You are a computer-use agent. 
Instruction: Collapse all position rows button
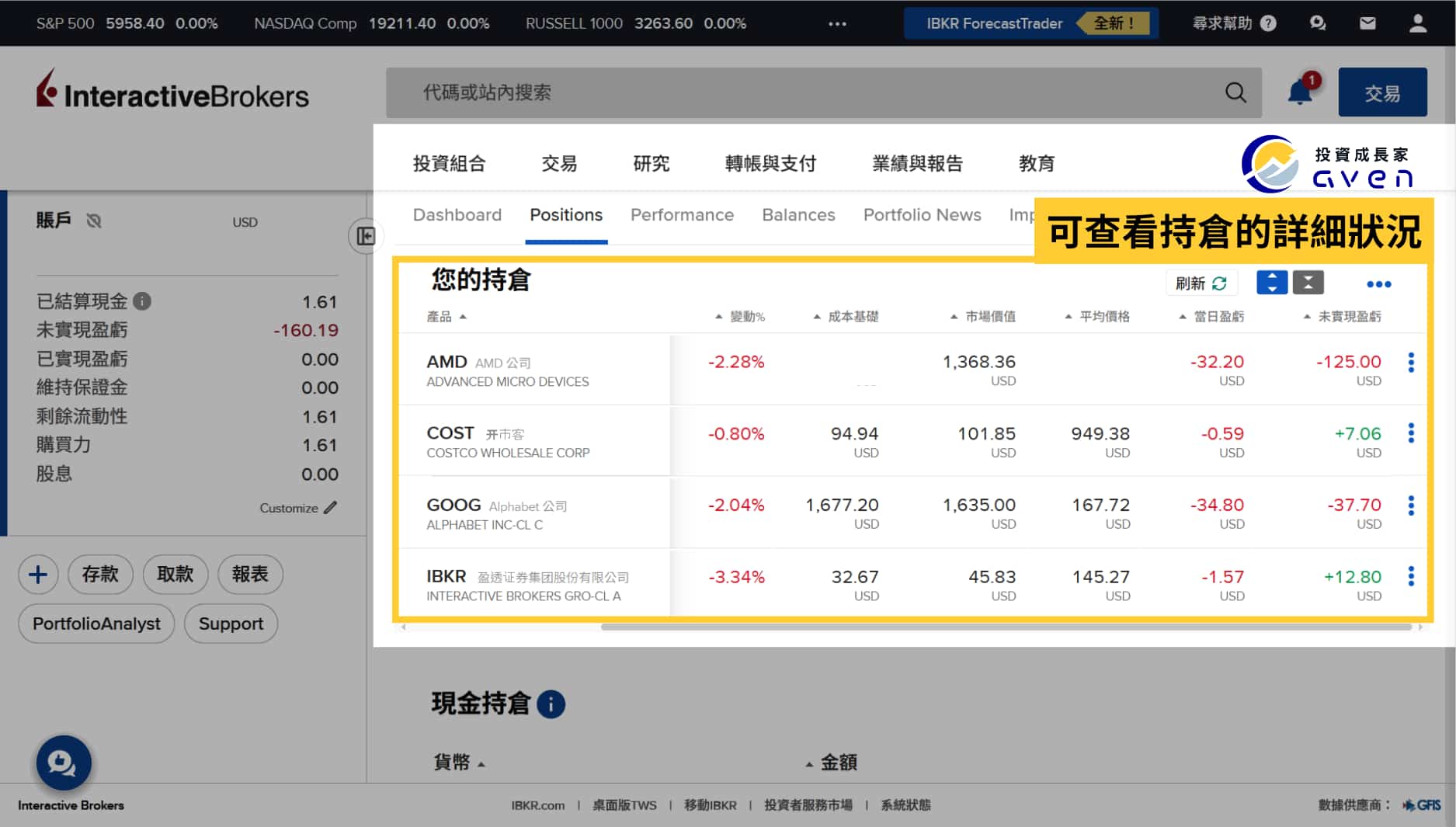tap(1308, 283)
